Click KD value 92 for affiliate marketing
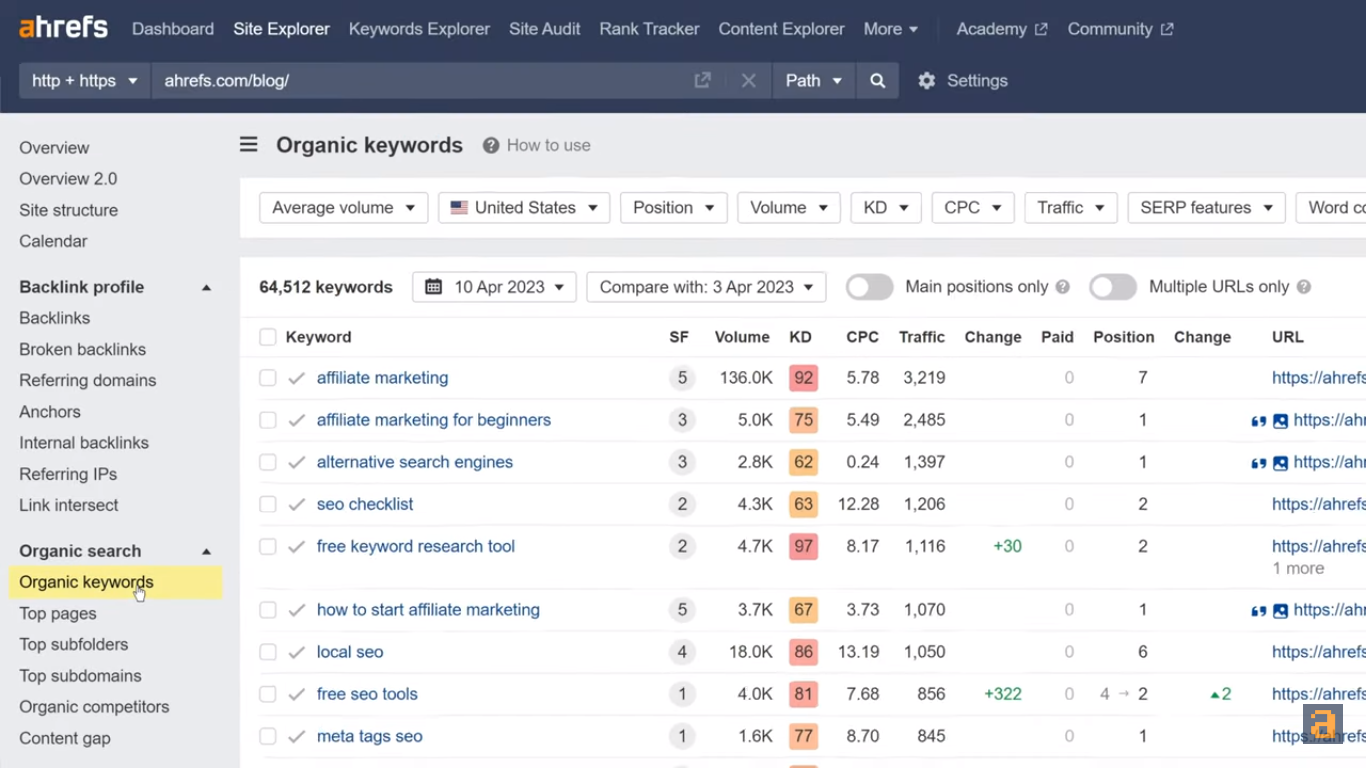Image resolution: width=1366 pixels, height=768 pixels. 803,378
